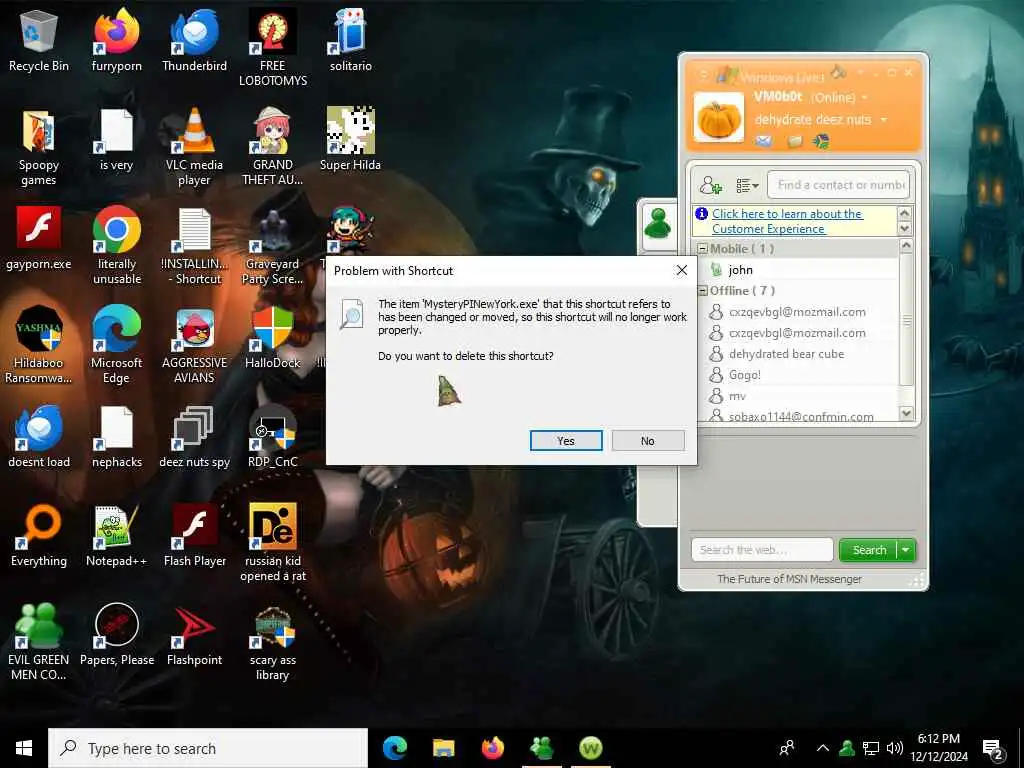
Task: Open the paint color scheme icon in Messenger
Action: (839, 71)
